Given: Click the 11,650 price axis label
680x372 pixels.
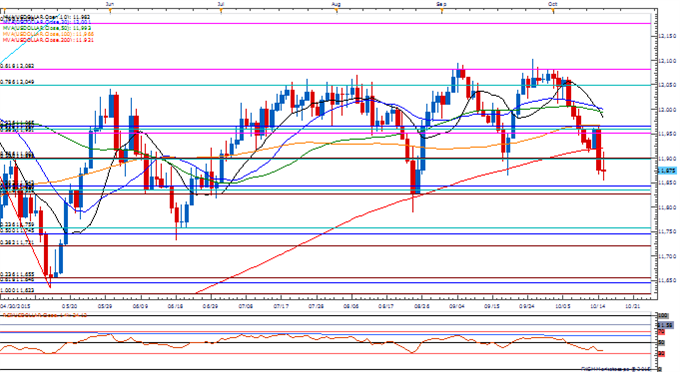Looking at the screenshot, I should pos(668,281).
